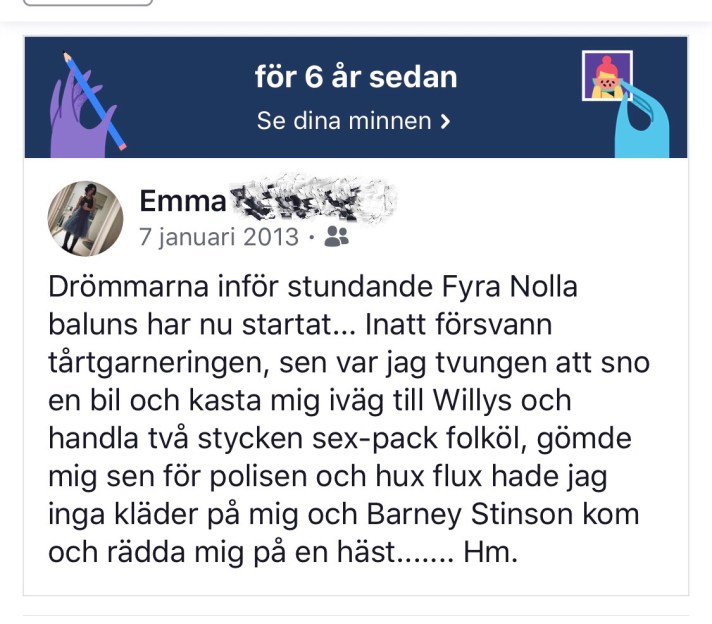
Task: Click the partially visible button at top left
Action: click(x=87, y=2)
